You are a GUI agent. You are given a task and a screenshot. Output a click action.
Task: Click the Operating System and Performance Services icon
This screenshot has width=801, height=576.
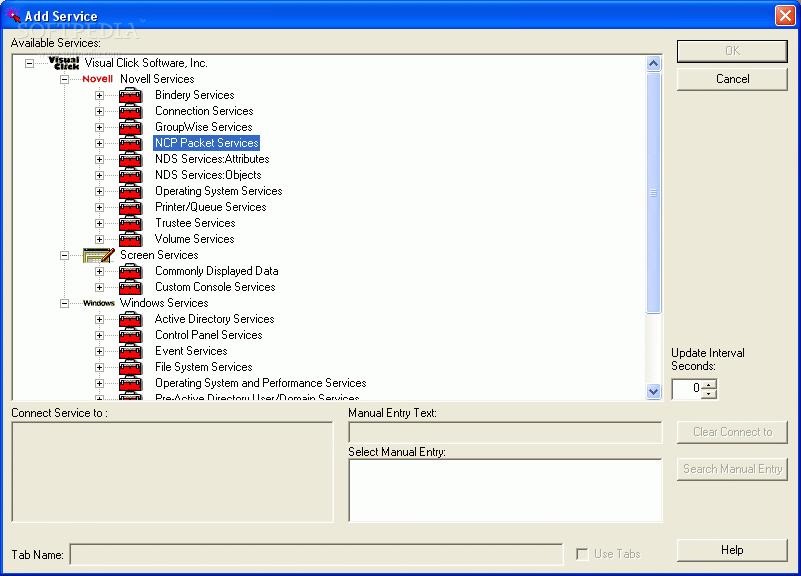pyautogui.click(x=130, y=383)
